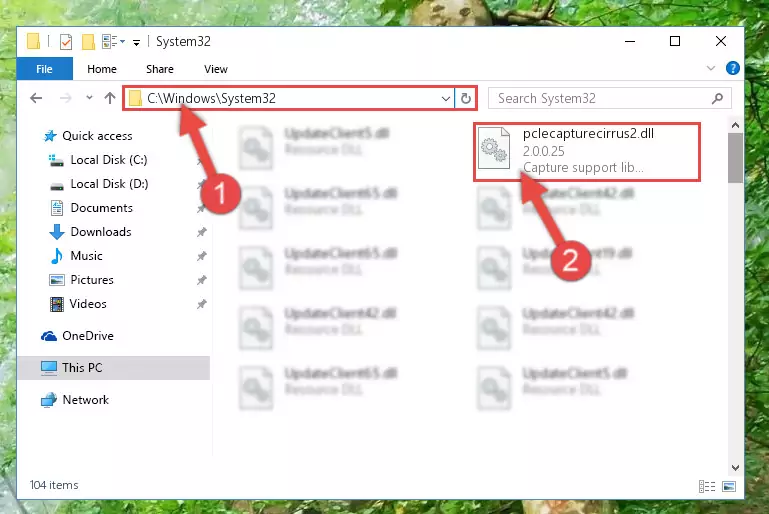Select Network in navigation pane

pyautogui.click(x=85, y=400)
